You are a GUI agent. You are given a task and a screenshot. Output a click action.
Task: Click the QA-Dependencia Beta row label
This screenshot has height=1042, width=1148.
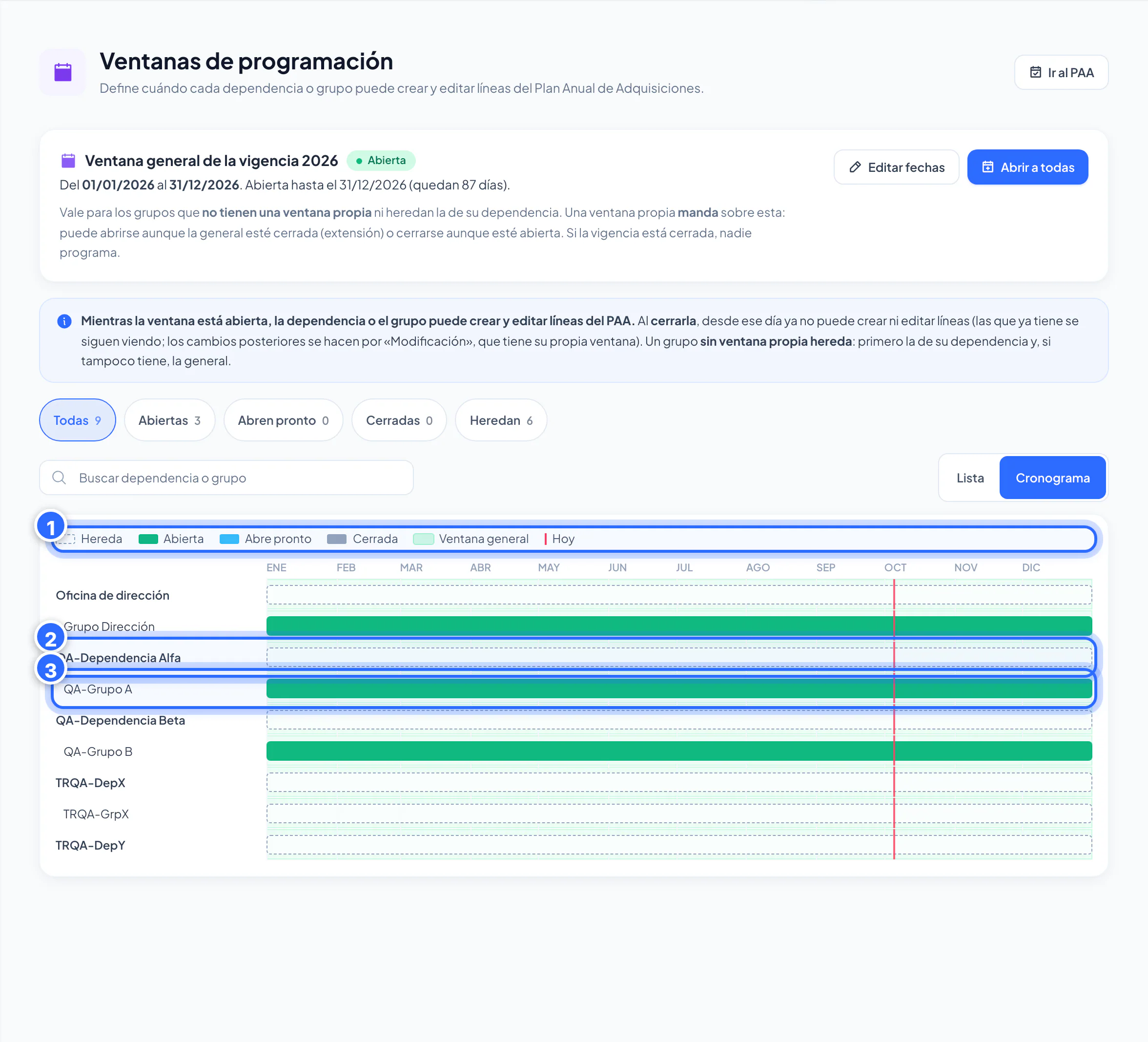point(120,721)
